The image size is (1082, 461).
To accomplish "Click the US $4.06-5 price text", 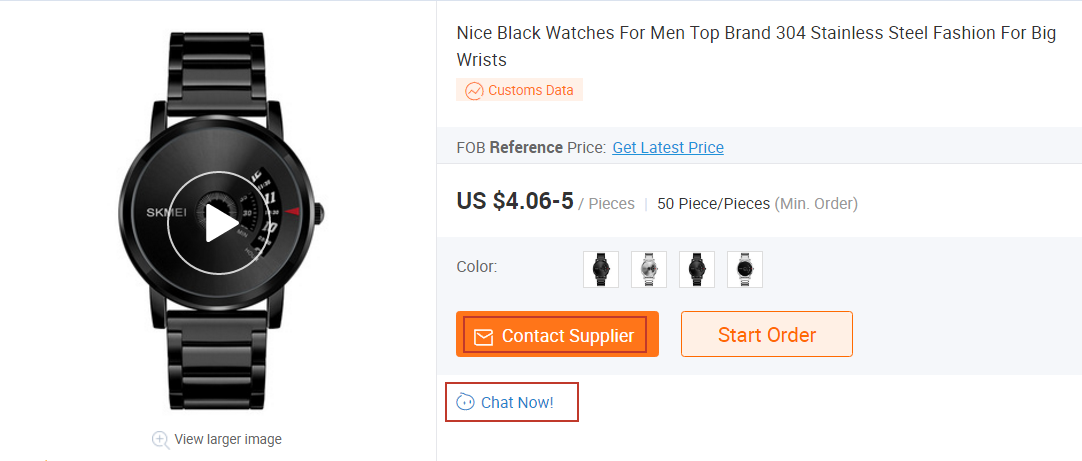I will [x=515, y=202].
